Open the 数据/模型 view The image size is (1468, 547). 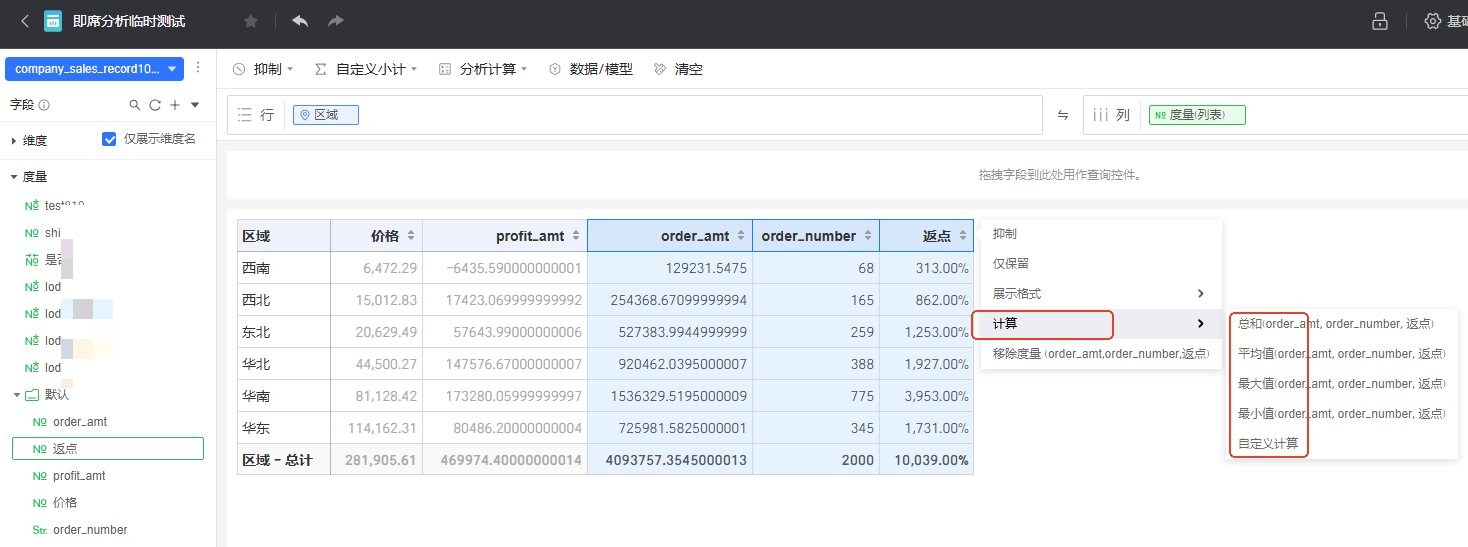coord(590,69)
